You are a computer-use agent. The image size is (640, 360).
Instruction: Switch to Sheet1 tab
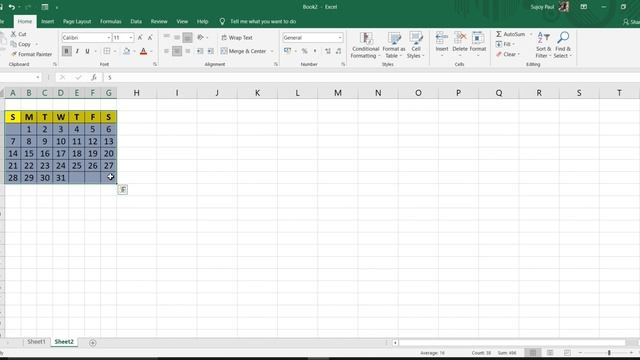36,342
